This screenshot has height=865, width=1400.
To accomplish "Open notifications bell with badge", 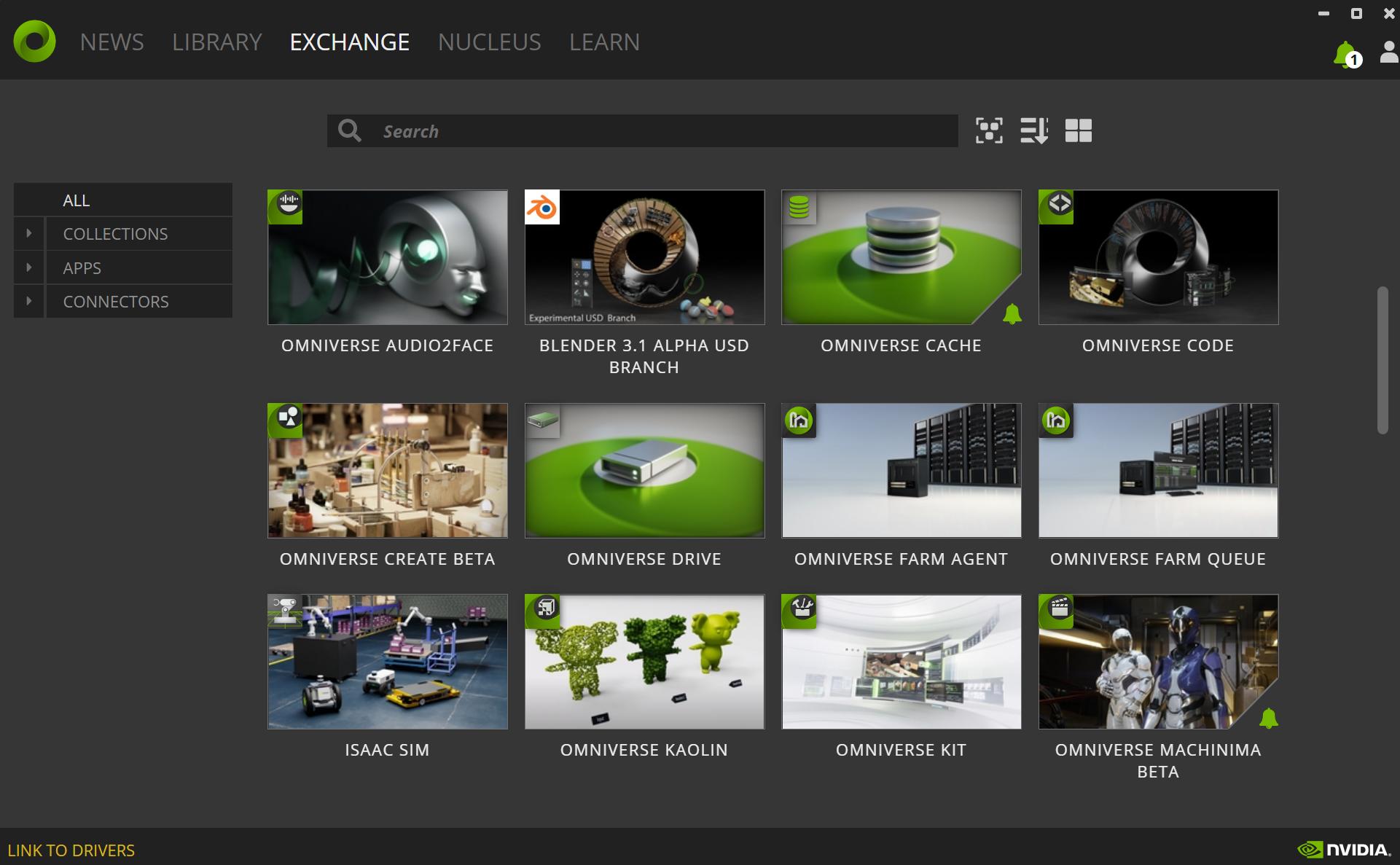I will point(1346,55).
